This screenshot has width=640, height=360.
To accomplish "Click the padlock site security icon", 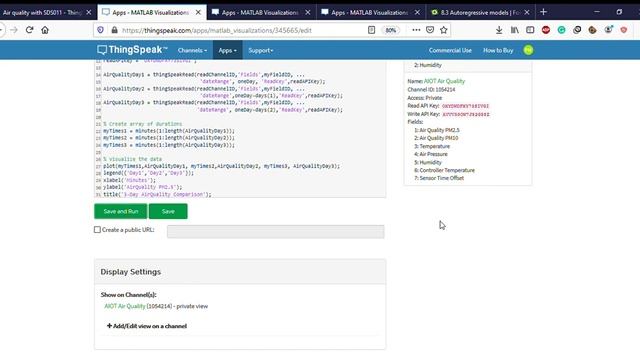I will tap(114, 30).
